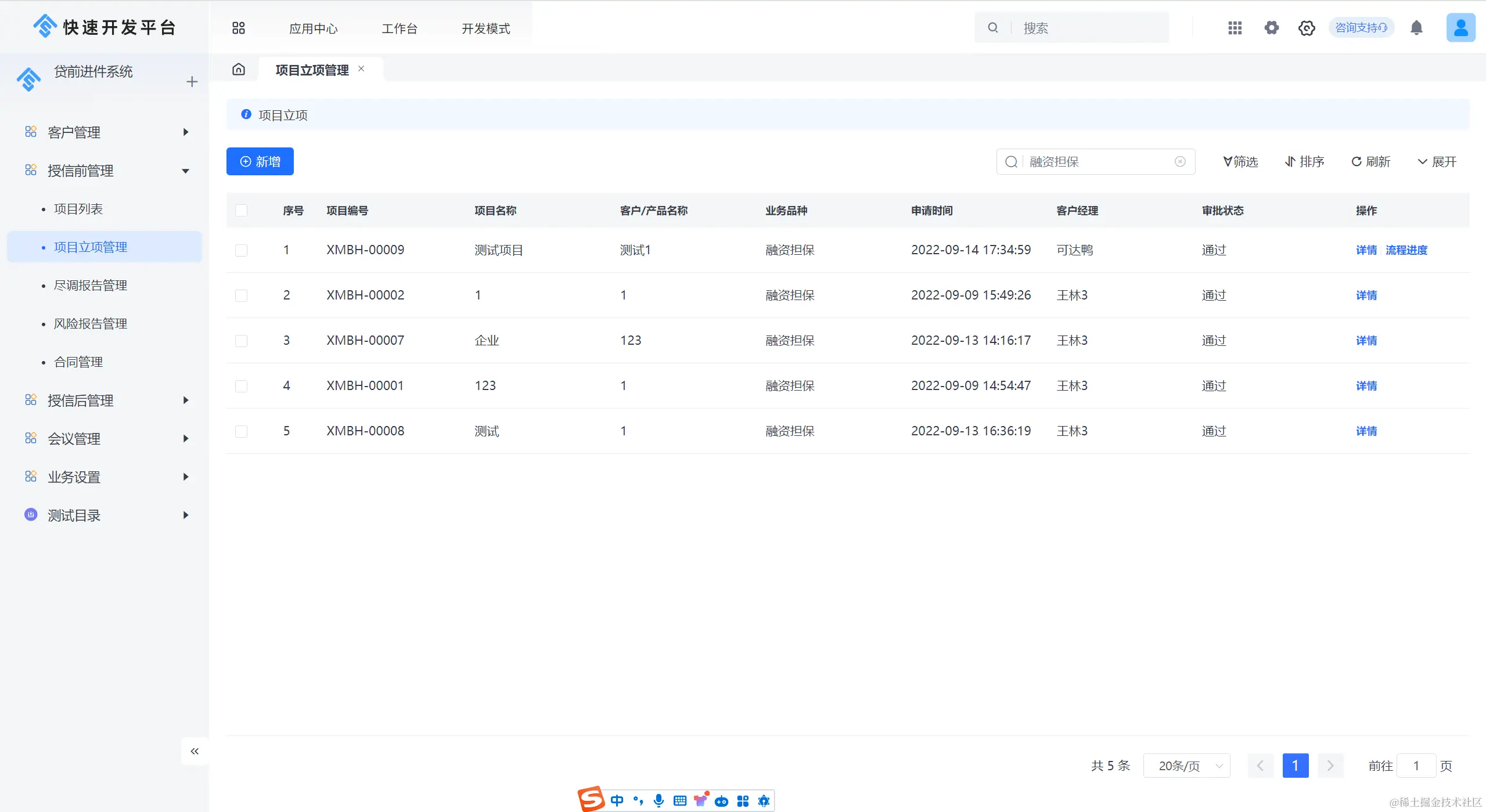Open 流程进度 link for first row
The image size is (1486, 812).
[1406, 250]
